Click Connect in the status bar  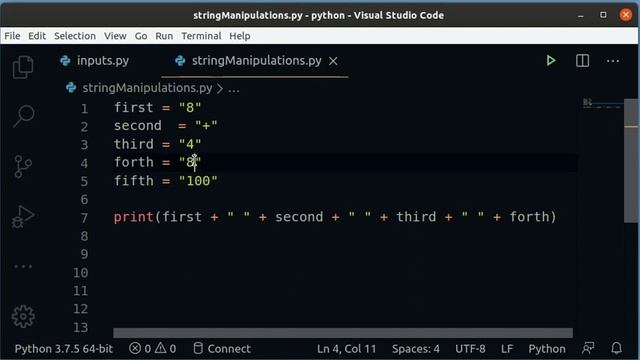(x=222, y=349)
